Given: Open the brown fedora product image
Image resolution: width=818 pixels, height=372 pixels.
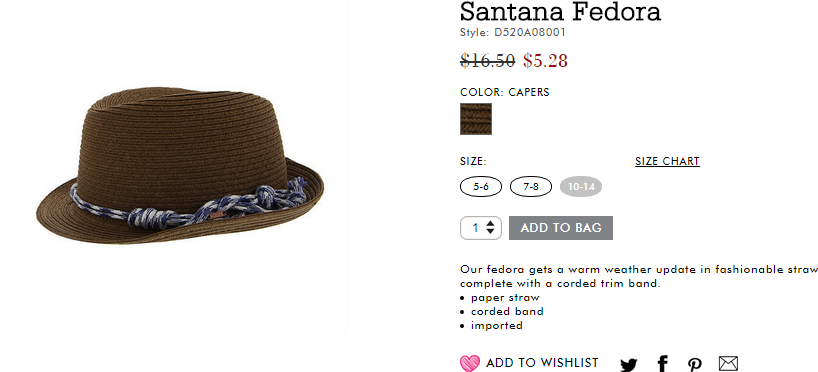Looking at the screenshot, I should pos(179,166).
